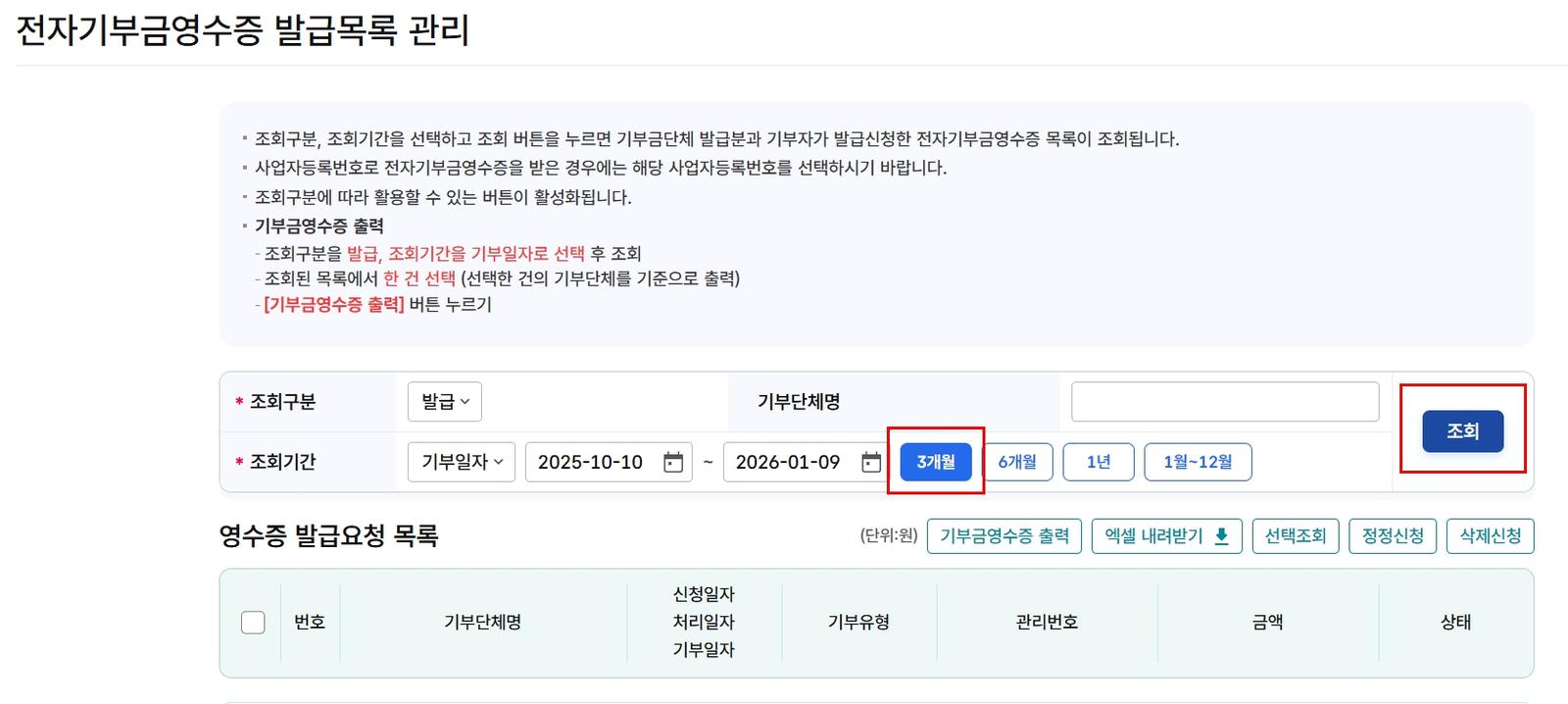Viewport: 1568px width, 704px height.
Task: Select the 6개월 period button
Action: pyautogui.click(x=1017, y=462)
